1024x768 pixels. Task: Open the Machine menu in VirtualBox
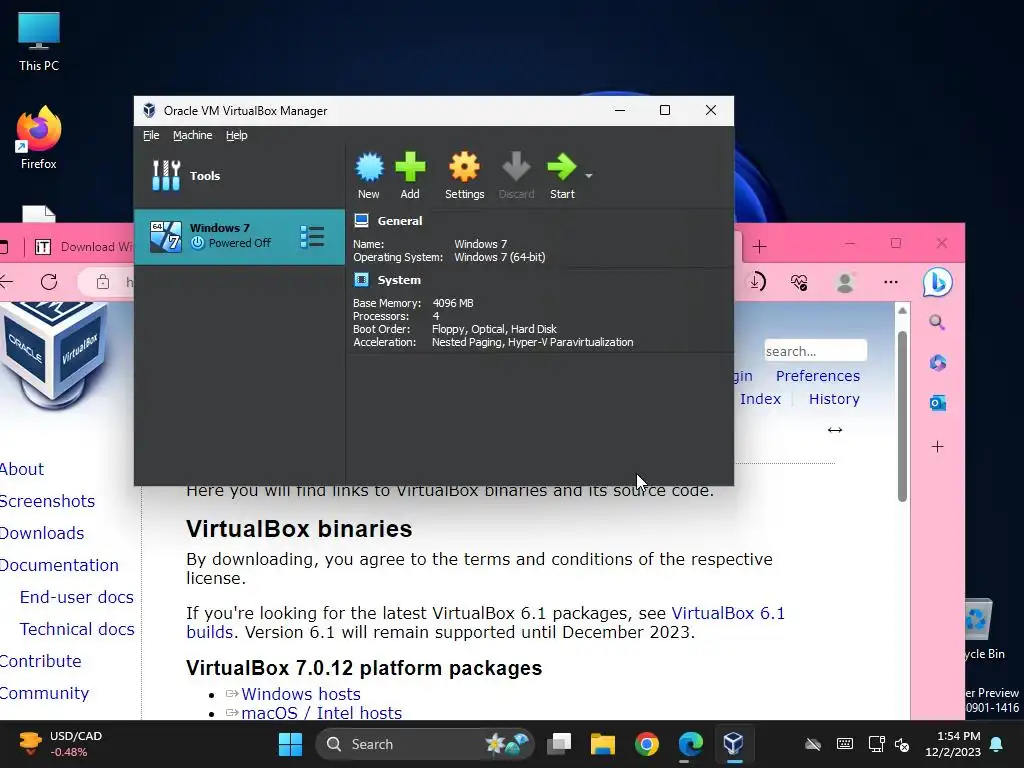[x=193, y=135]
